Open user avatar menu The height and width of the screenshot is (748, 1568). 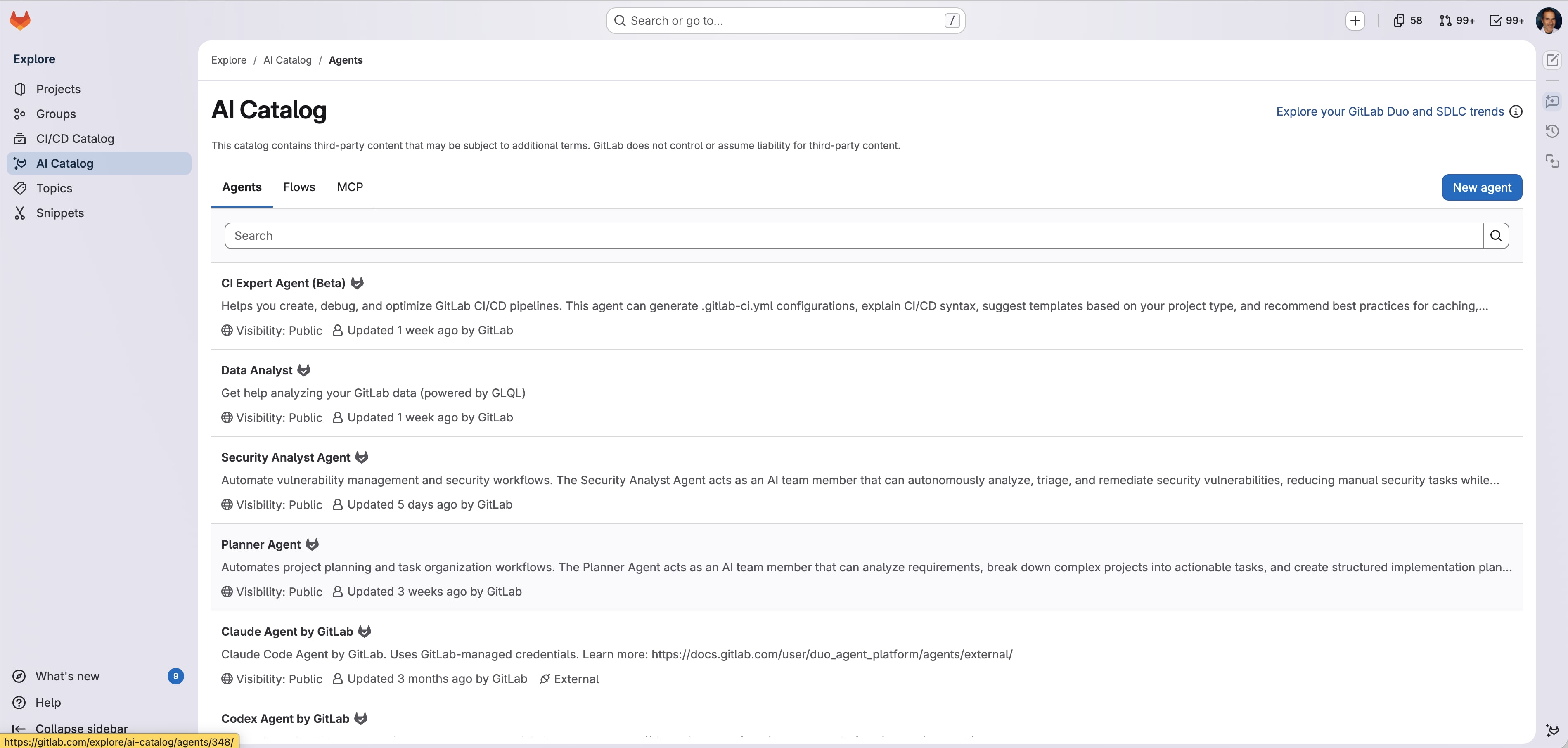[x=1549, y=21]
